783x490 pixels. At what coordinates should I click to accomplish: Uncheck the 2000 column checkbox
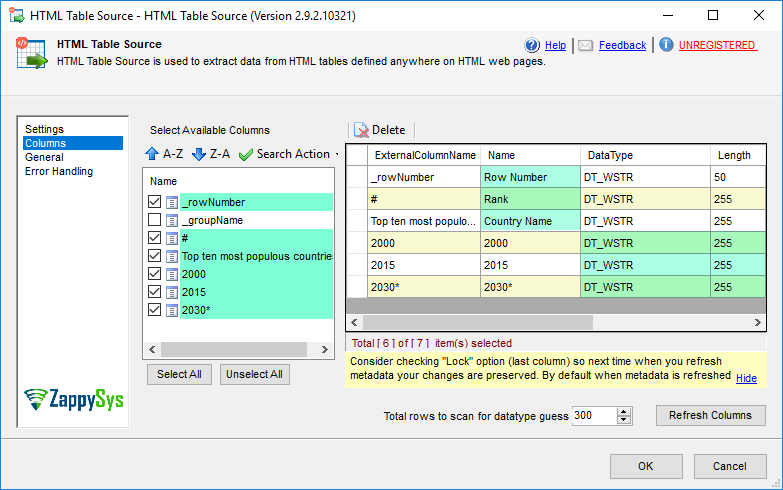coord(154,274)
